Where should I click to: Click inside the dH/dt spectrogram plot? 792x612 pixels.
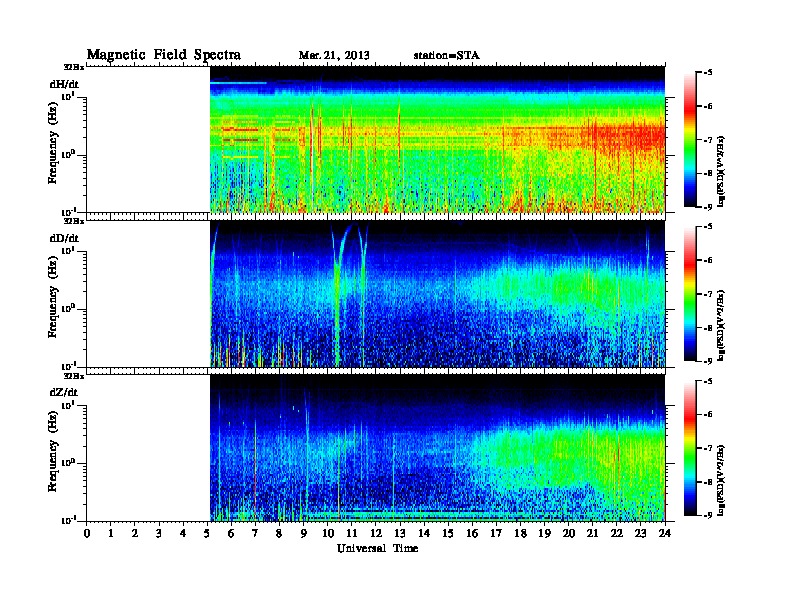tap(437, 139)
